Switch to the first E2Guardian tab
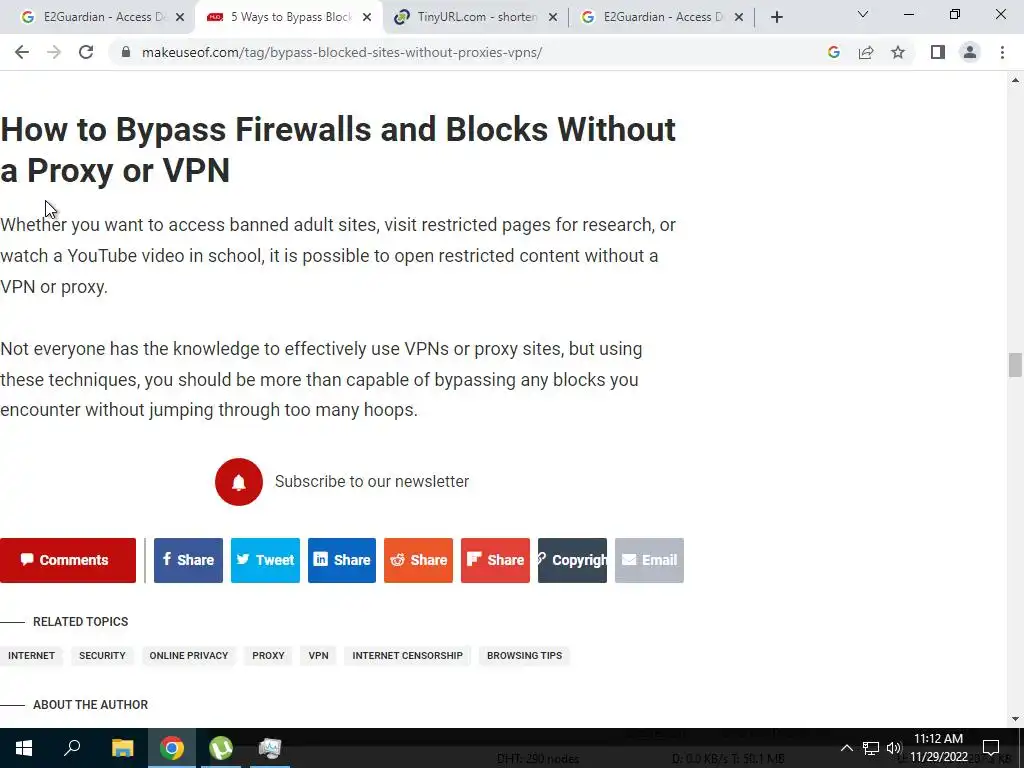 102,17
